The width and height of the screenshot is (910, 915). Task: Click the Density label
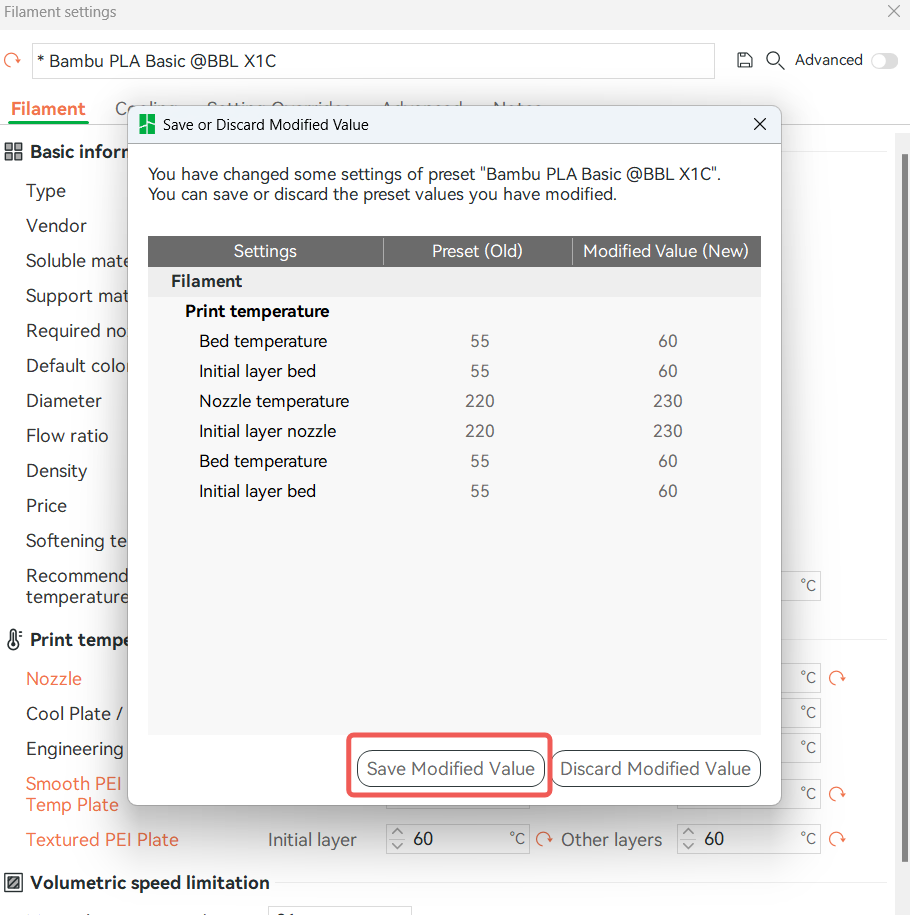coord(57,471)
